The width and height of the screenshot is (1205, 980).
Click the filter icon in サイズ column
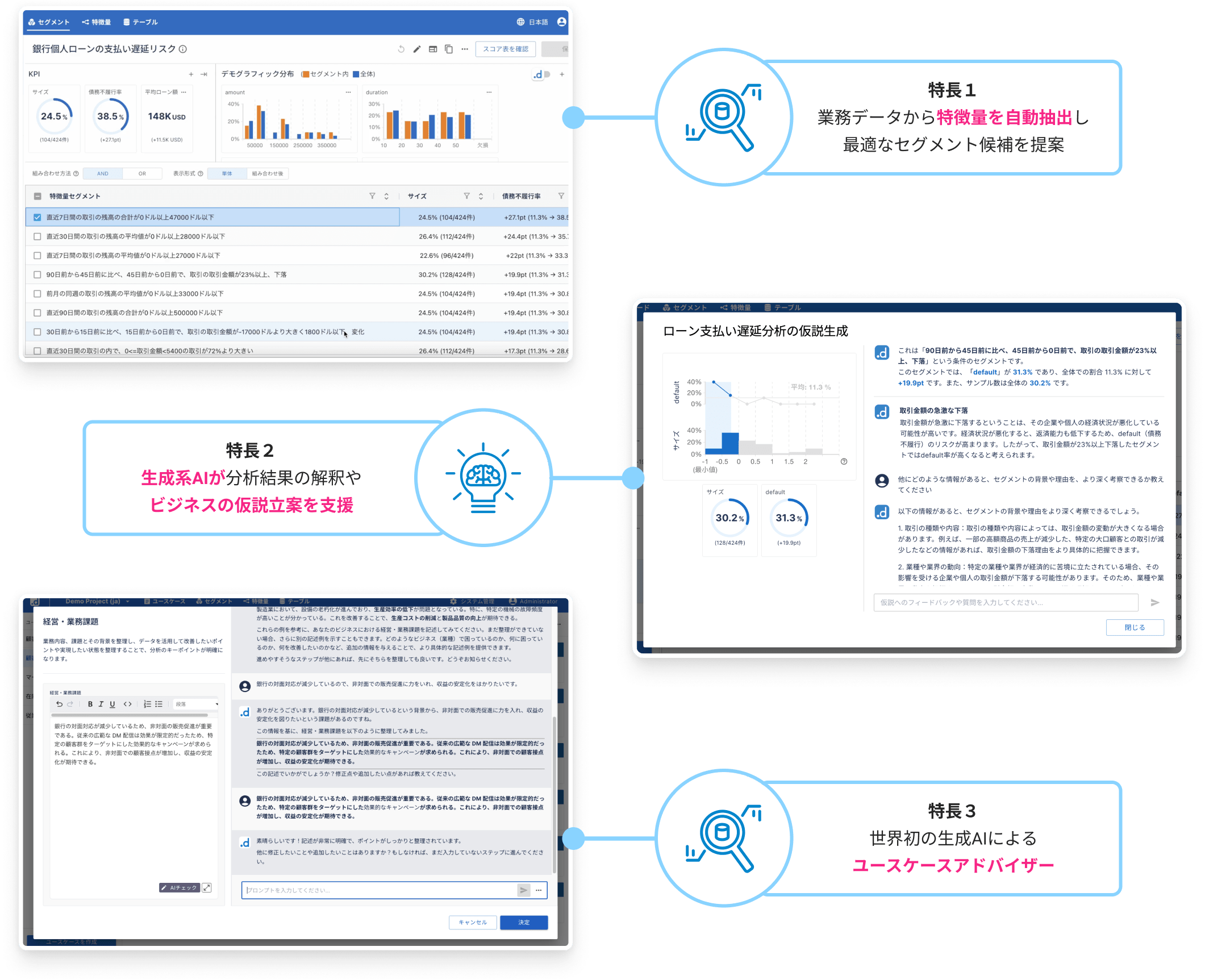click(x=466, y=197)
